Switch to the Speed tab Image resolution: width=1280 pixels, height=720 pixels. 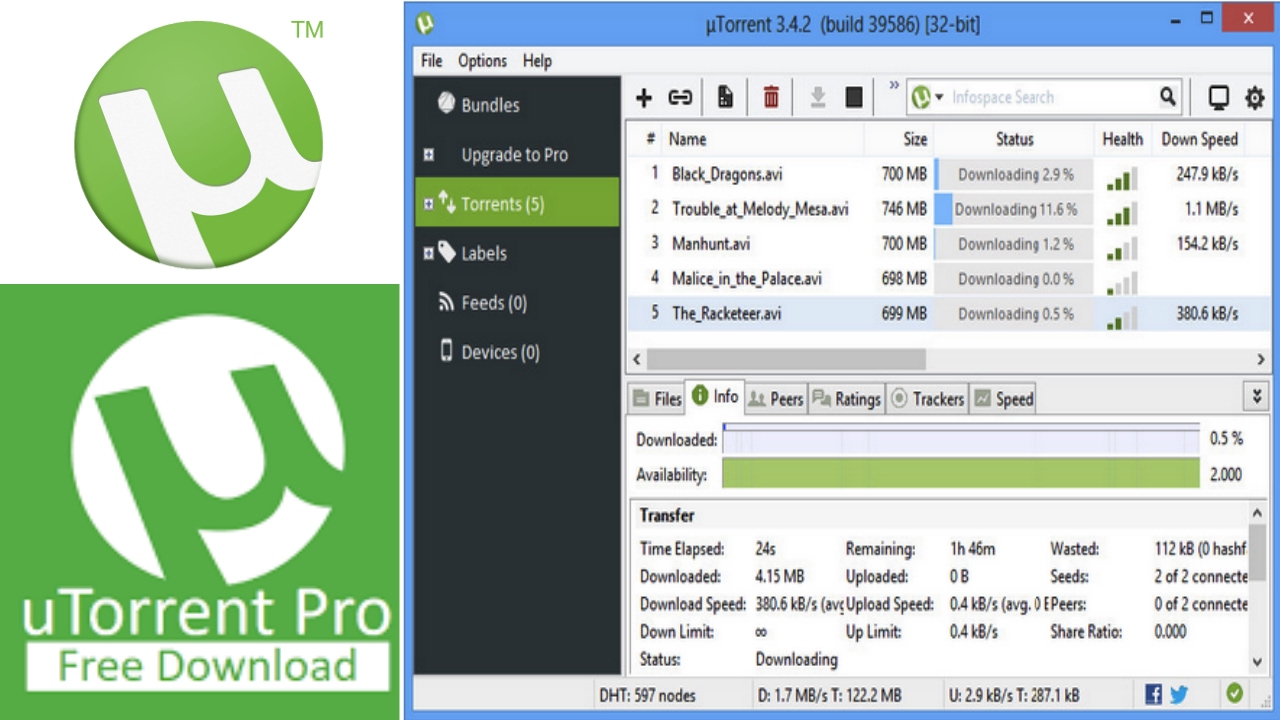1003,399
